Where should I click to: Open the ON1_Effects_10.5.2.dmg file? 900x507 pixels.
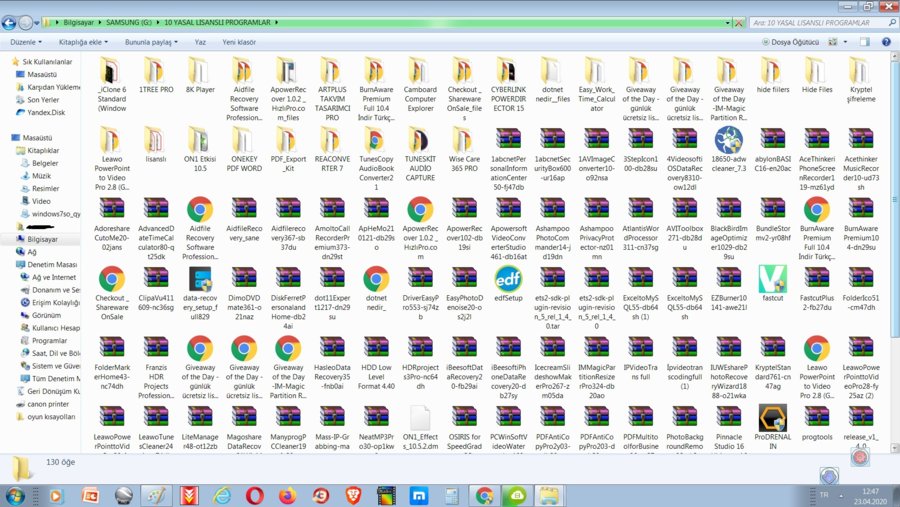tap(420, 418)
